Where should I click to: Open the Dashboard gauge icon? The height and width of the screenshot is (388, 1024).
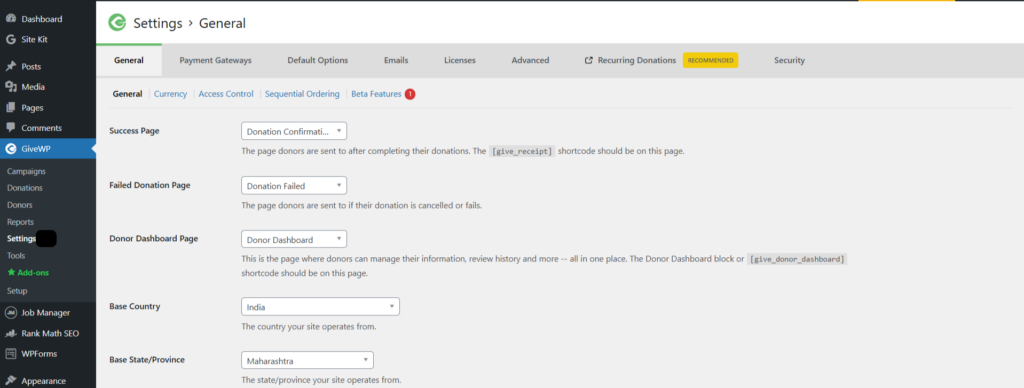10,19
